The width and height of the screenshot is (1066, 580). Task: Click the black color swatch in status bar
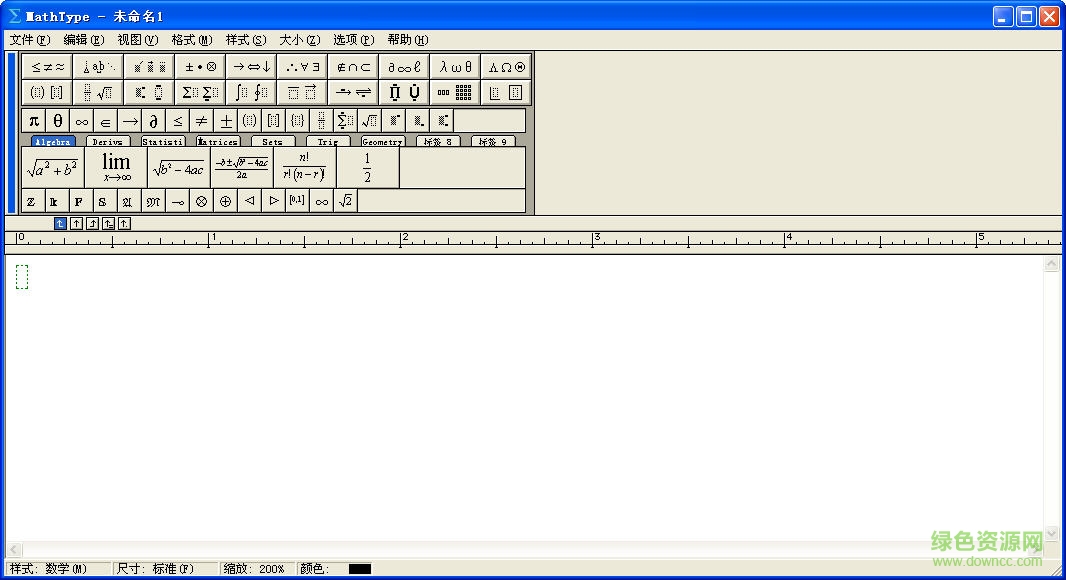click(360, 568)
